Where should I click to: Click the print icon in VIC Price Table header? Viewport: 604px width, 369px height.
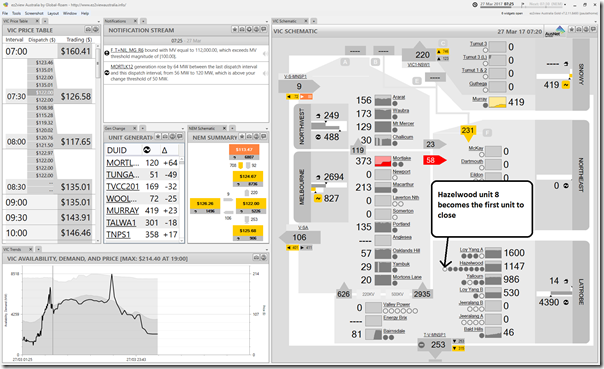pos(88,30)
